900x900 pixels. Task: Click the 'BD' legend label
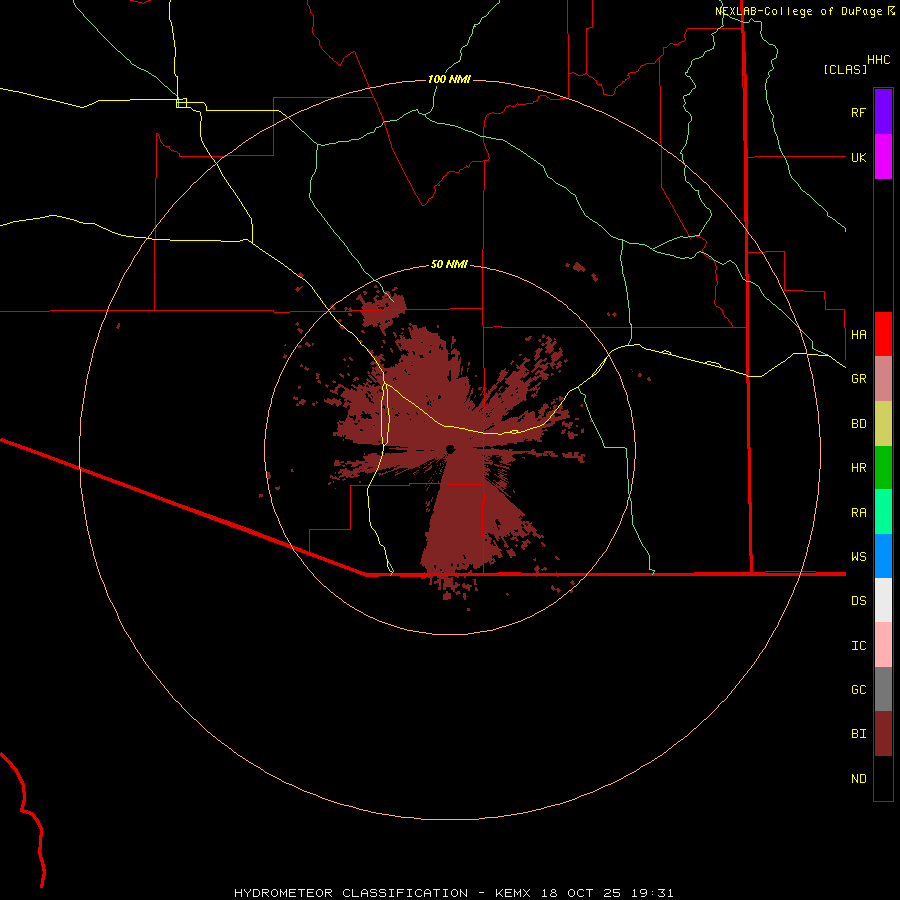point(858,424)
